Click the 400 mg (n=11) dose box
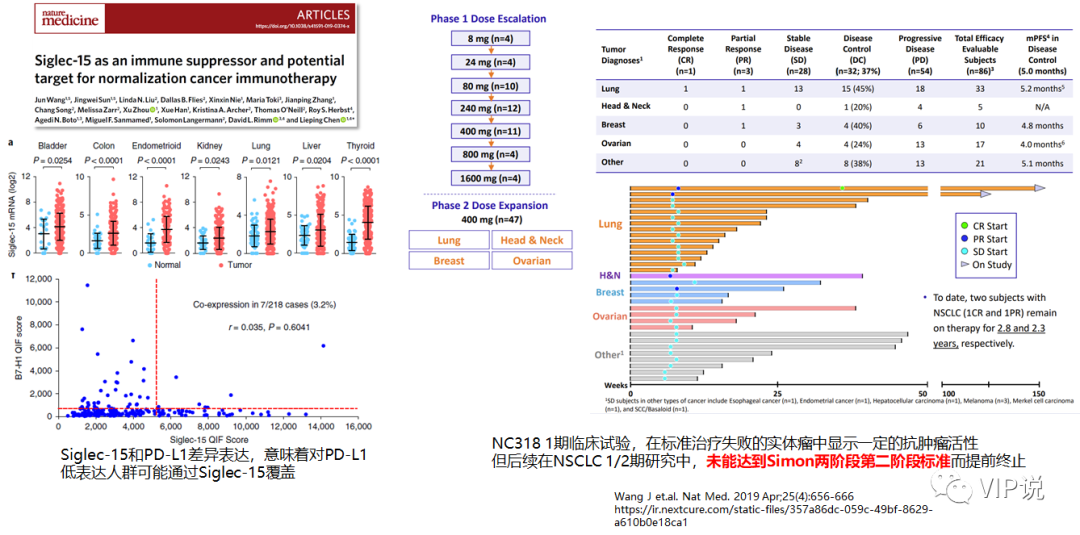Screen dimensions: 1080x535 click(x=491, y=132)
